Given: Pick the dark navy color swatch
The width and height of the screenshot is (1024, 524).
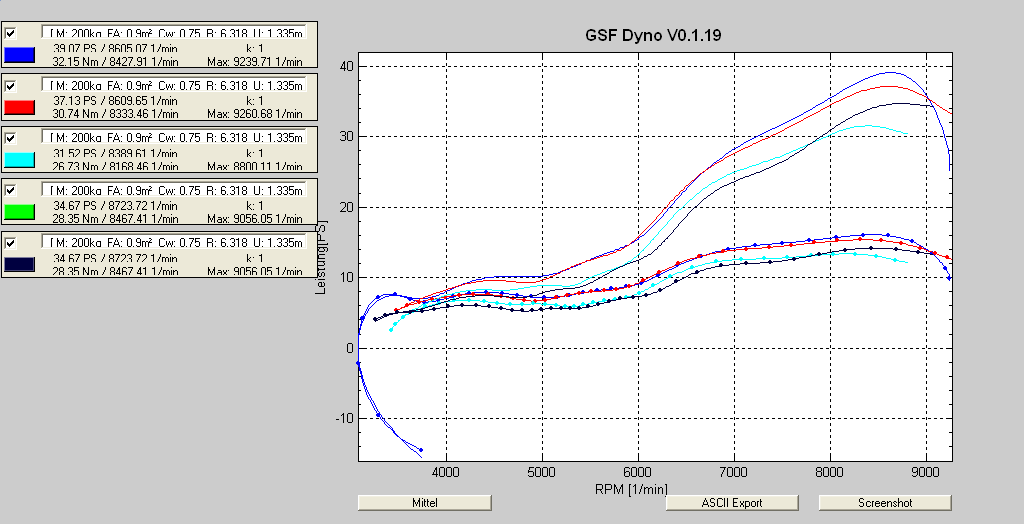Looking at the screenshot, I should [21, 262].
